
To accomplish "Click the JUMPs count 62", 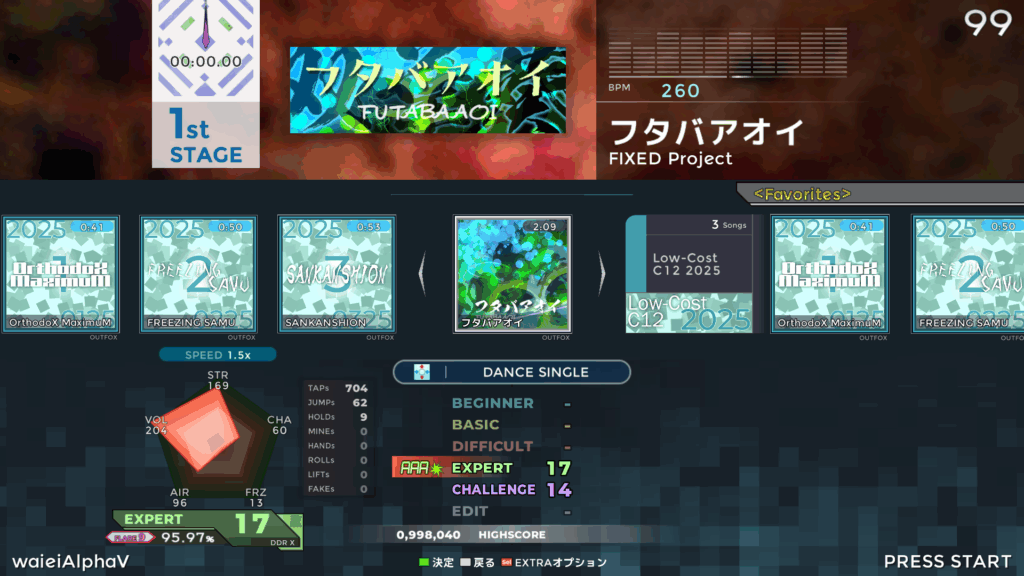I will 360,403.
